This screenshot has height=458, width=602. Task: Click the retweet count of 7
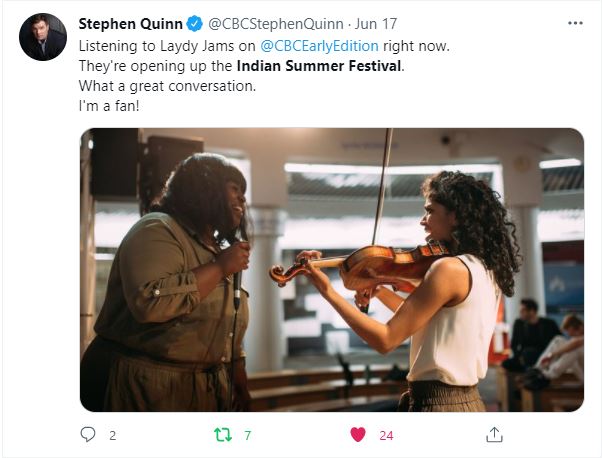click(x=247, y=435)
